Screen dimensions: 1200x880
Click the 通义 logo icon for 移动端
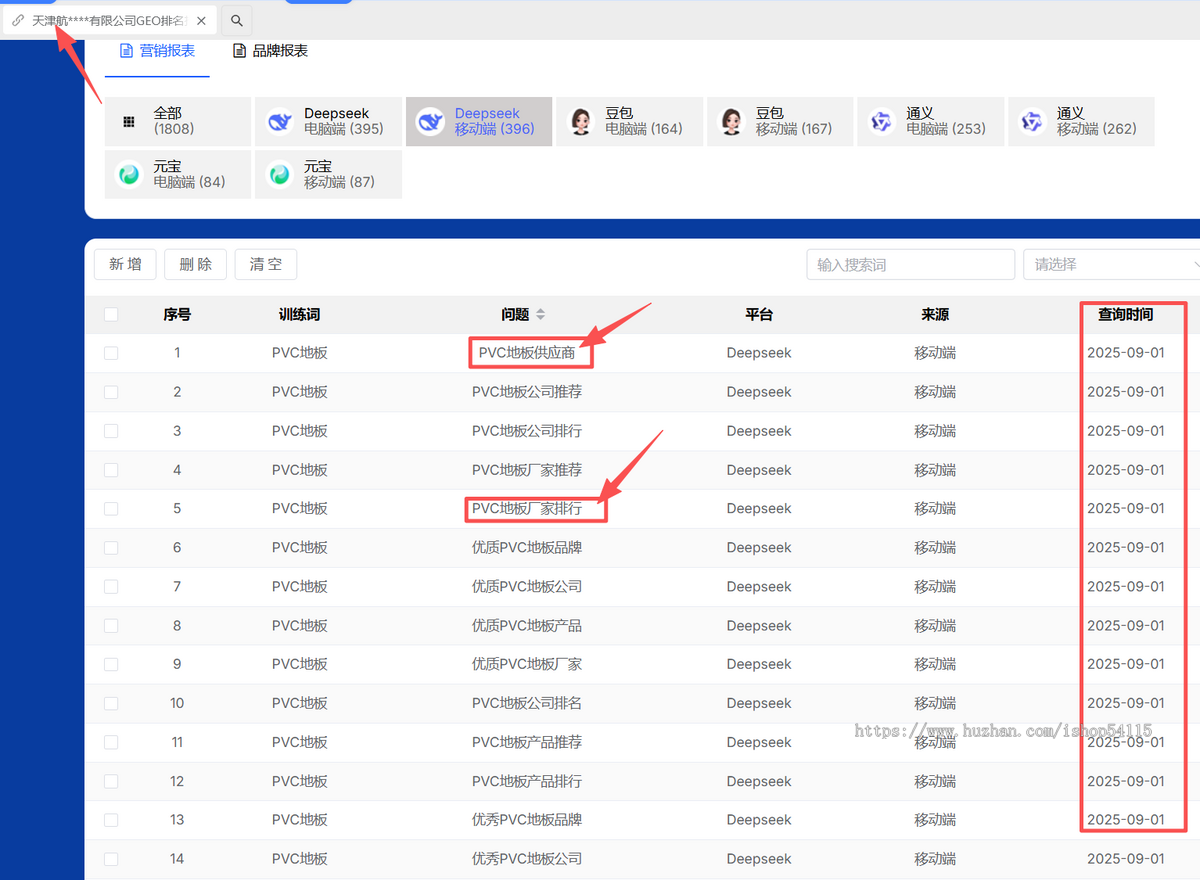[1032, 122]
